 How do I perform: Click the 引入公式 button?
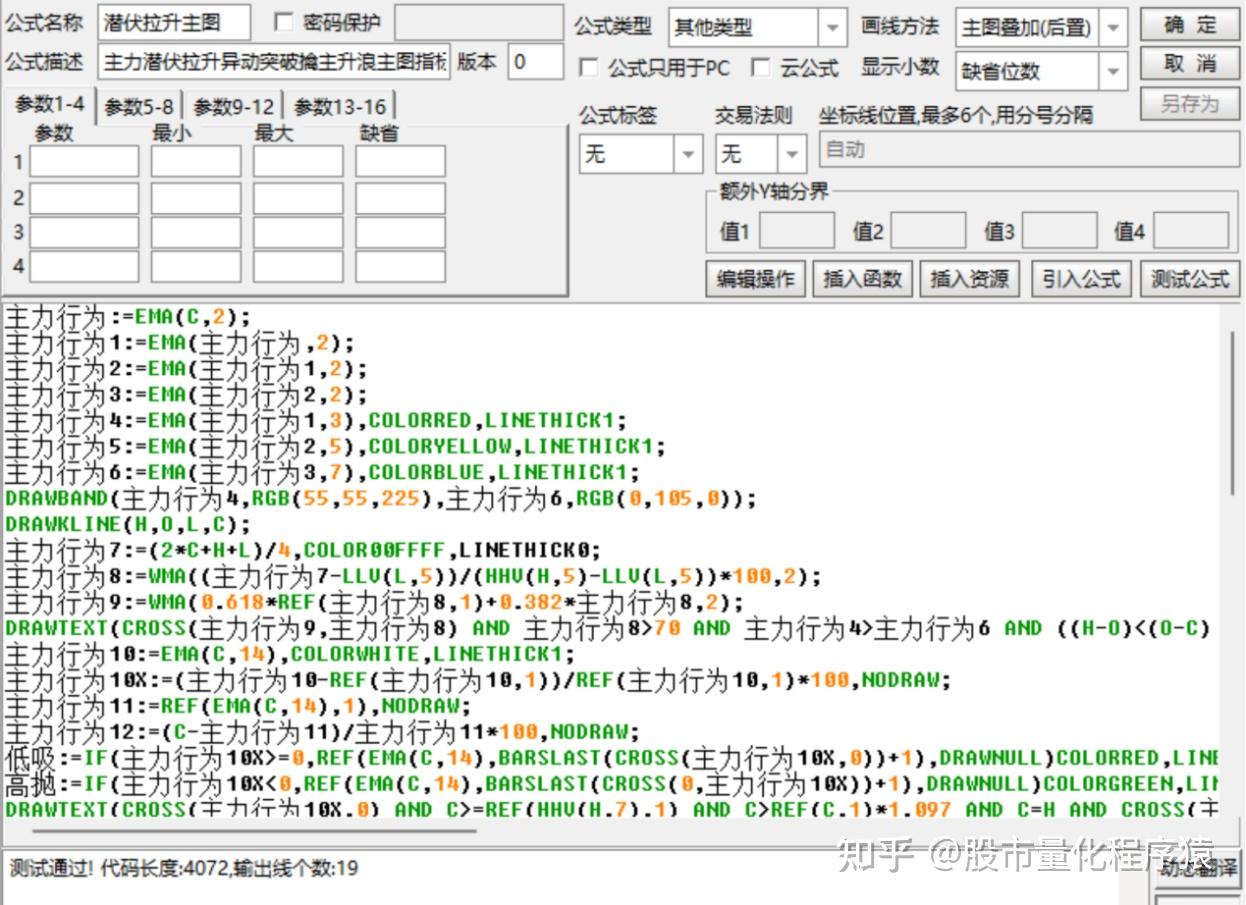pos(1081,278)
